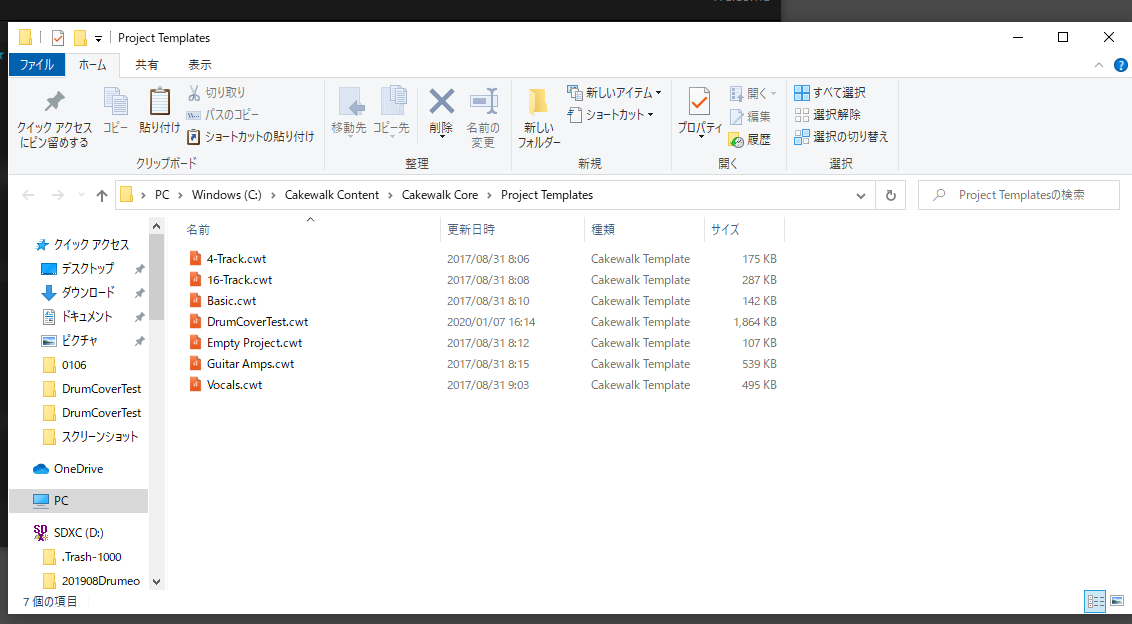Switch to large thumbnails view icon

point(1117,601)
